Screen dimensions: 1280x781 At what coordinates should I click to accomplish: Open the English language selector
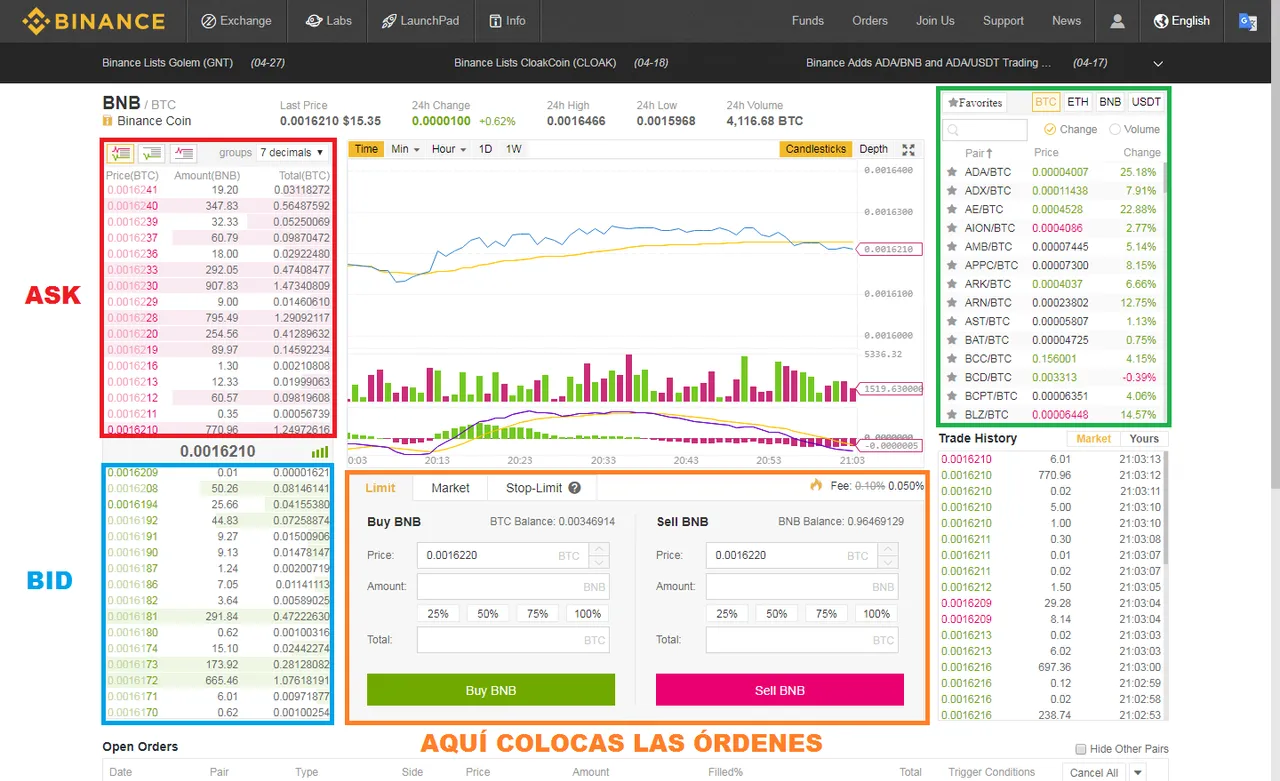click(1182, 20)
